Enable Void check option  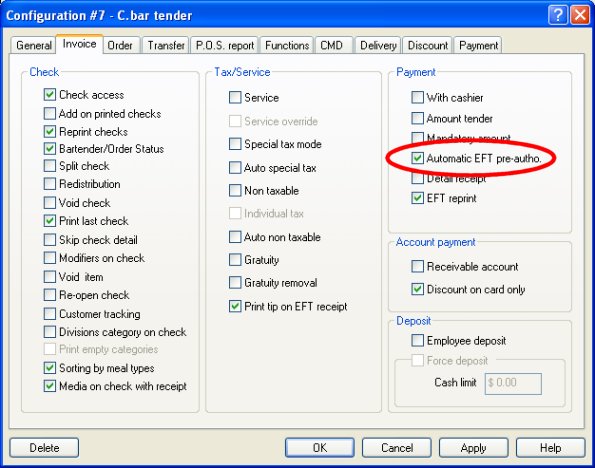coord(50,203)
